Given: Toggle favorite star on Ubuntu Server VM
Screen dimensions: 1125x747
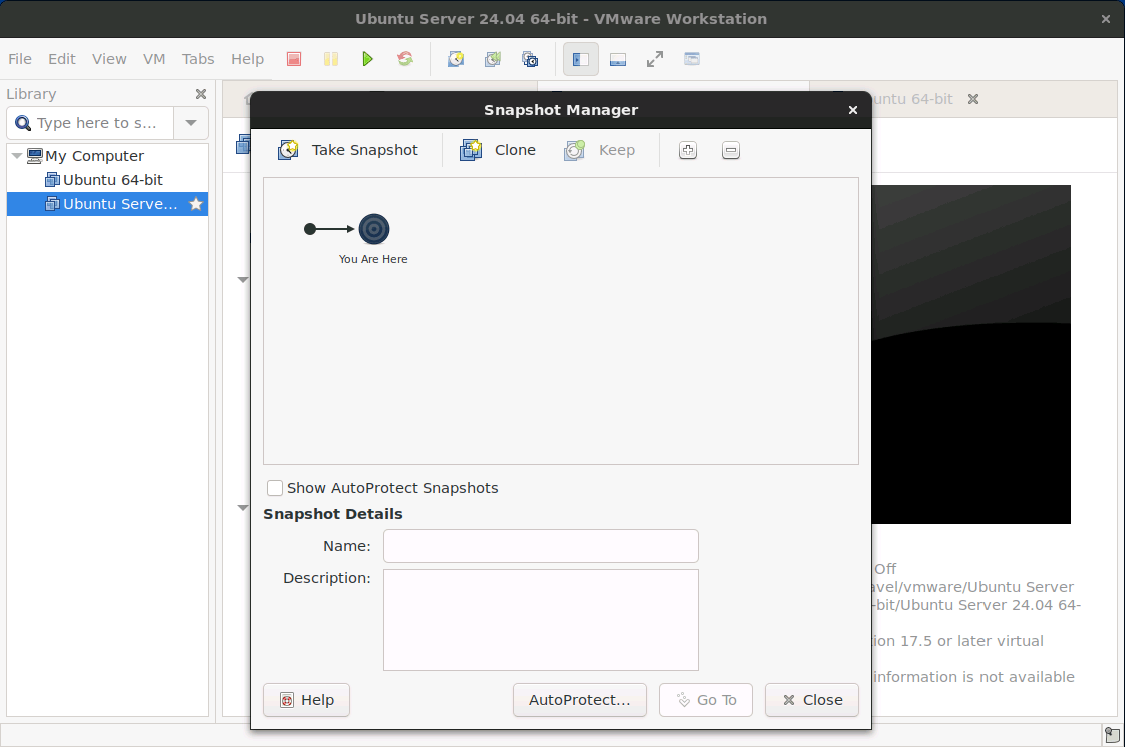Looking at the screenshot, I should [196, 204].
